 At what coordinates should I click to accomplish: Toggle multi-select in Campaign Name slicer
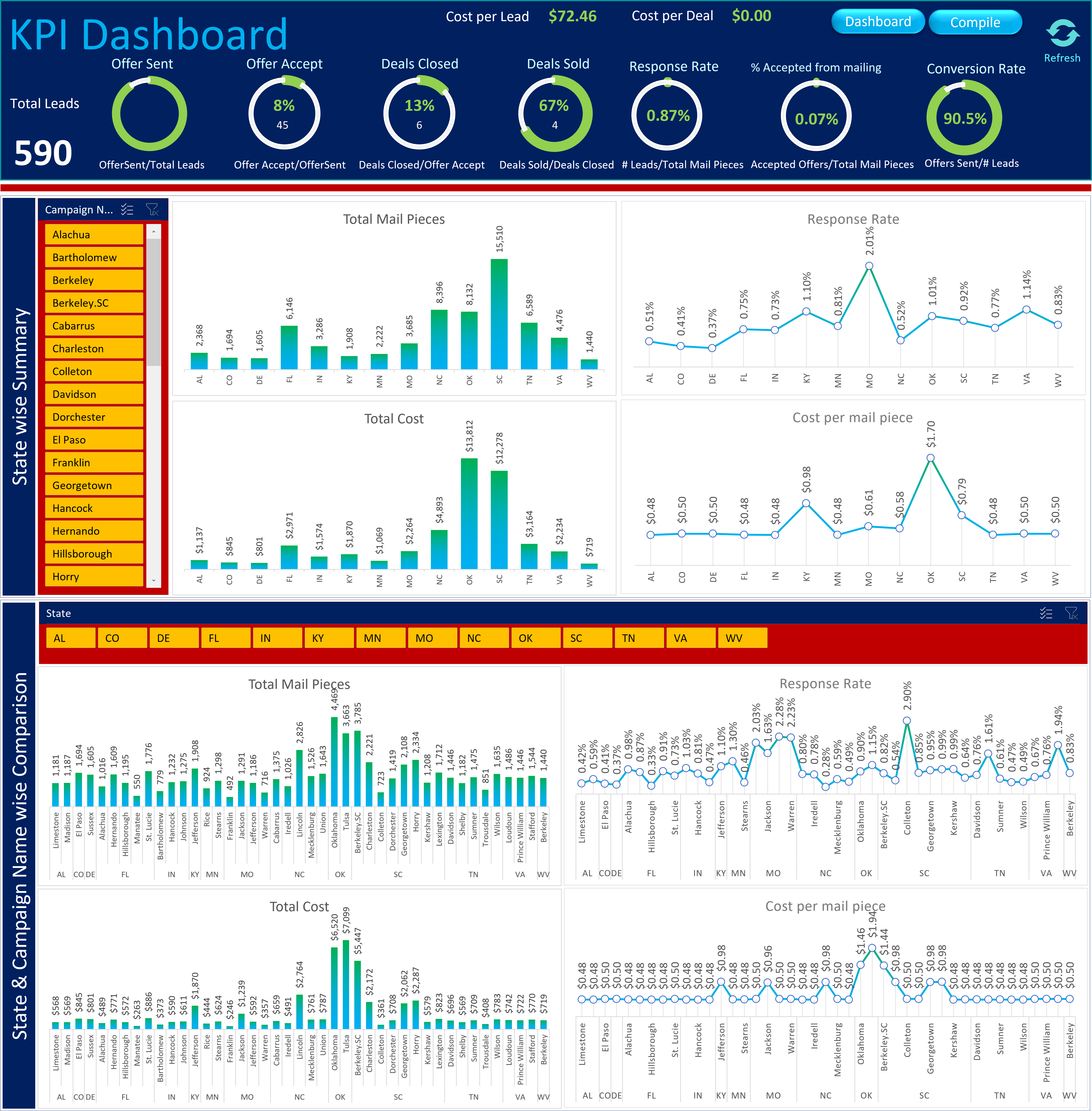coord(127,210)
